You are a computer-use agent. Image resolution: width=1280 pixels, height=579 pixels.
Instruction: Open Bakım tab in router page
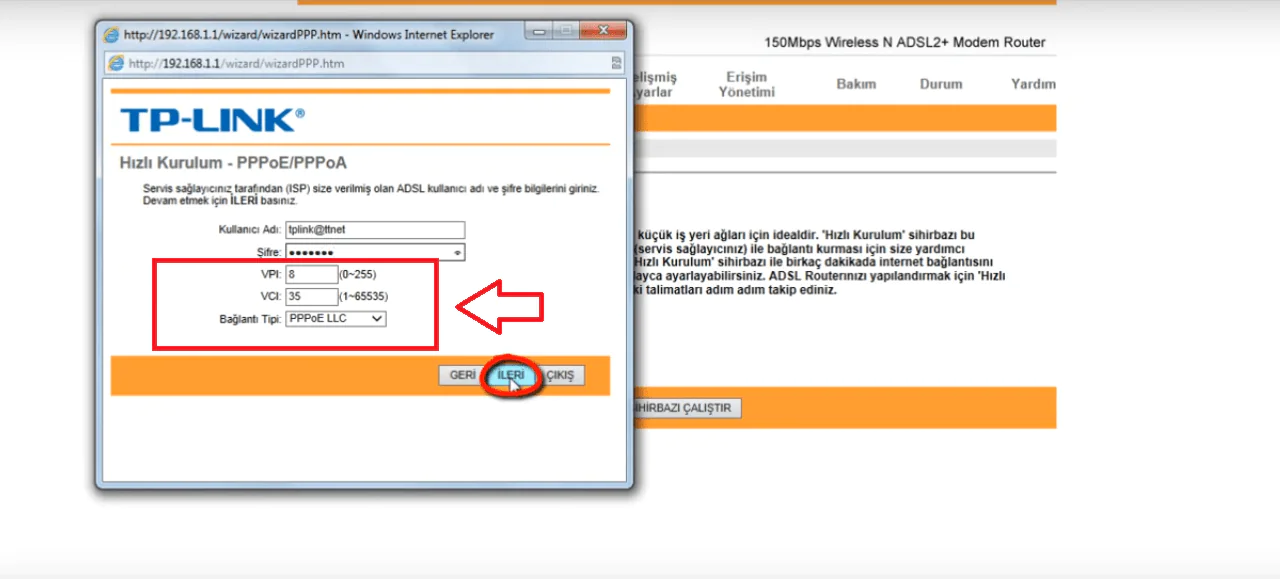[x=856, y=84]
